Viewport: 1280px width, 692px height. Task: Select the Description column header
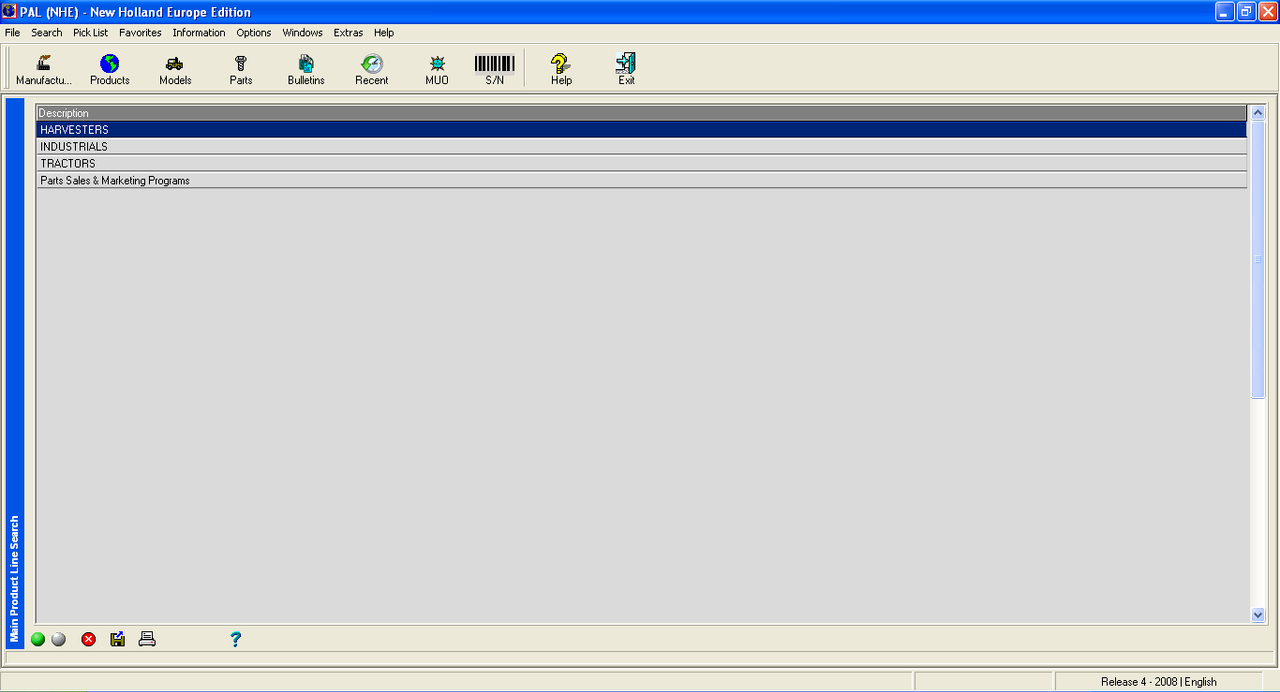pyautogui.click(x=641, y=113)
